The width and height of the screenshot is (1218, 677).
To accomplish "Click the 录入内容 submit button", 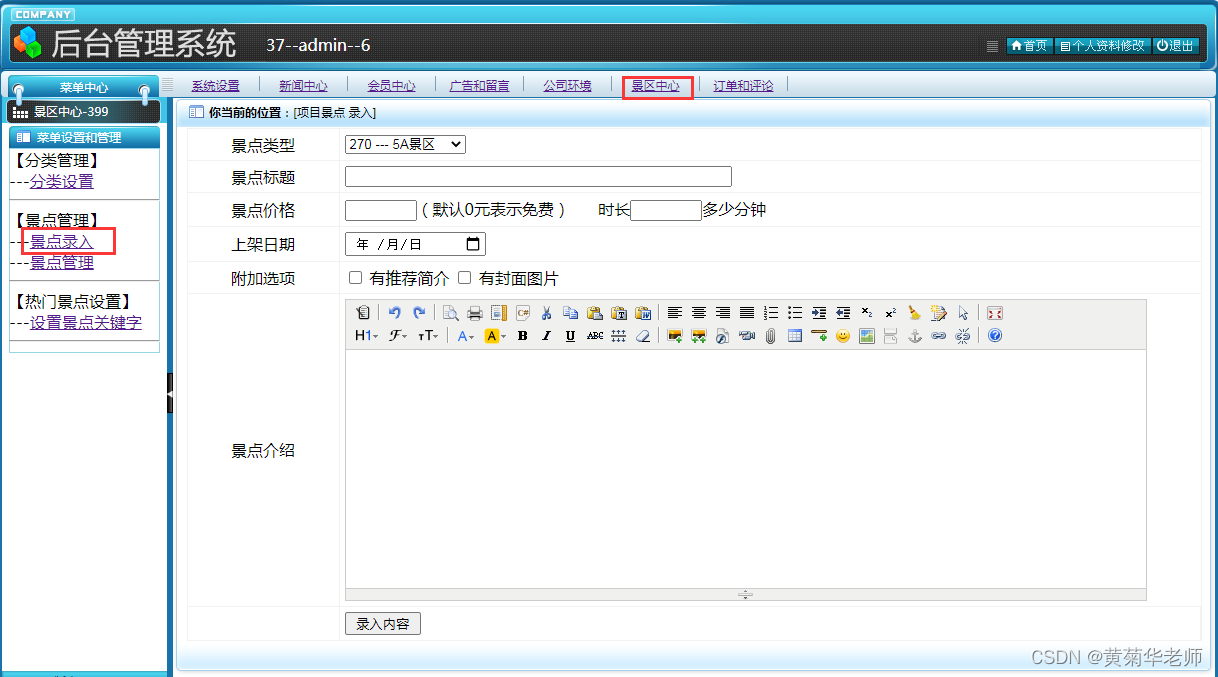I will pos(383,622).
